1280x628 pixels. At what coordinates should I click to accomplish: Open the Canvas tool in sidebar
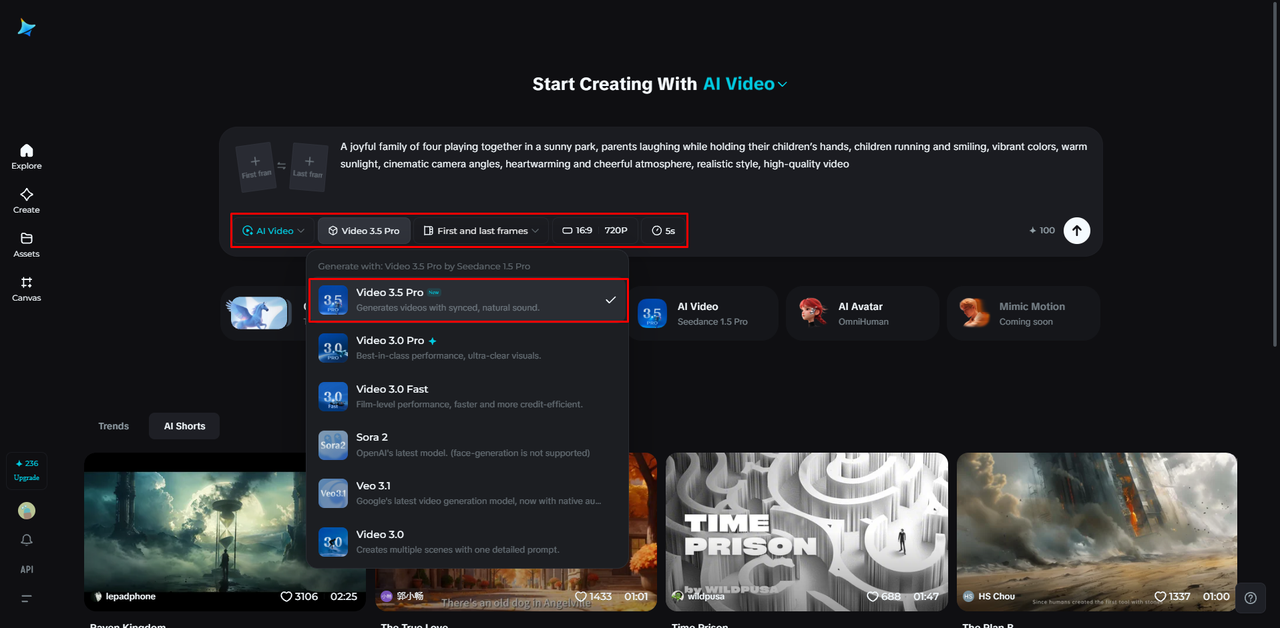[x=27, y=289]
